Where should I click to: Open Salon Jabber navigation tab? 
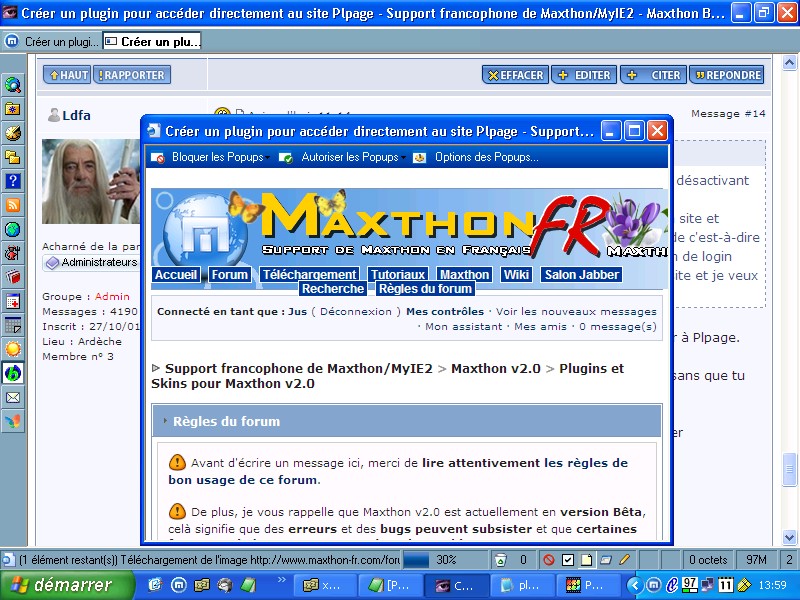[x=582, y=274]
